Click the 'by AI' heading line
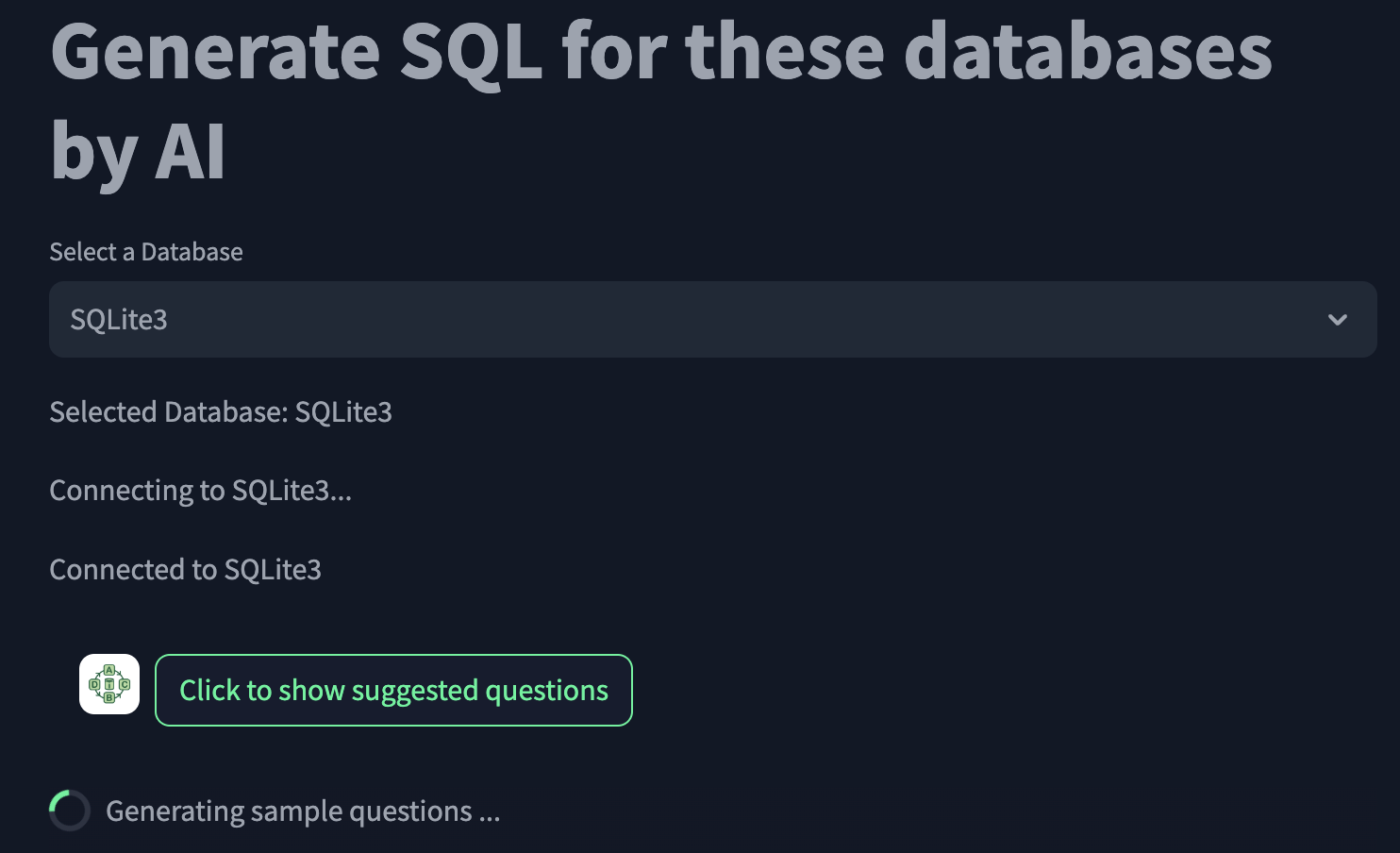 (138, 152)
